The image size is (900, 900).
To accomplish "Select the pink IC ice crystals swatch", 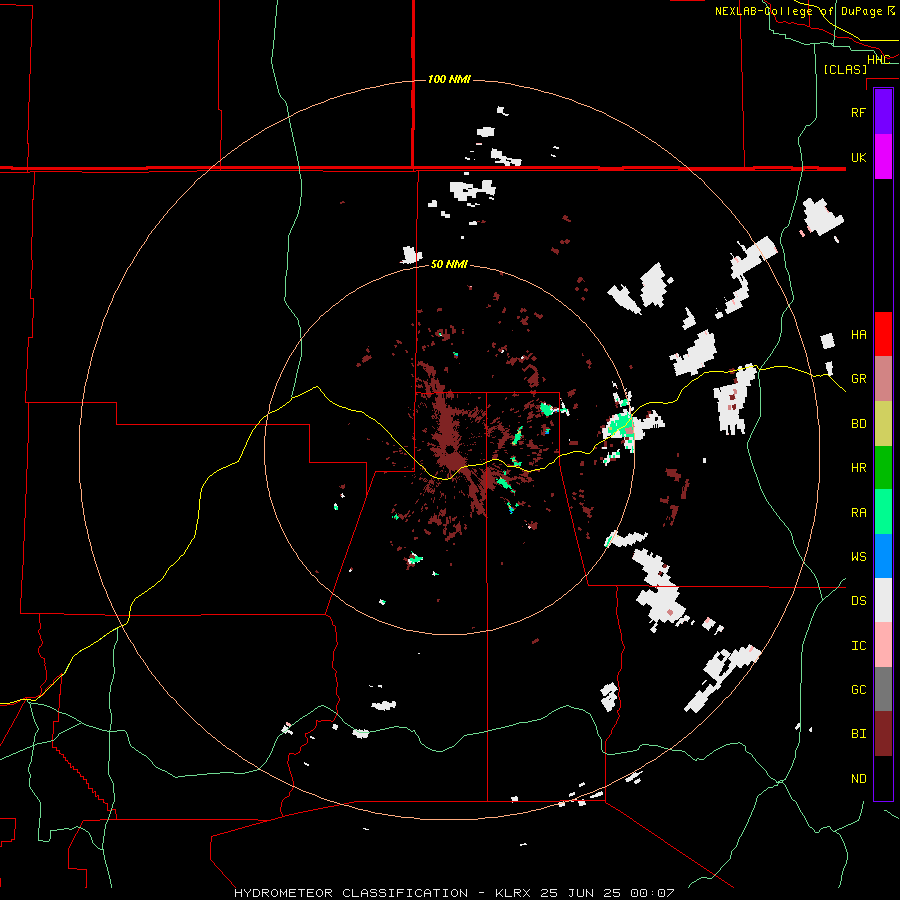I will click(x=883, y=645).
